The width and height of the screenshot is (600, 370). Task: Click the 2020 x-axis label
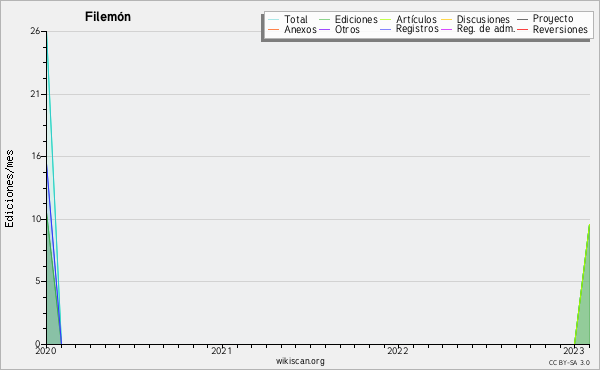[x=46, y=351]
